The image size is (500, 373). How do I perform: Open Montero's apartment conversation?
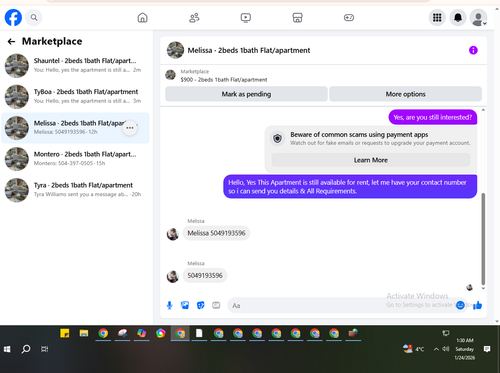pos(75,159)
